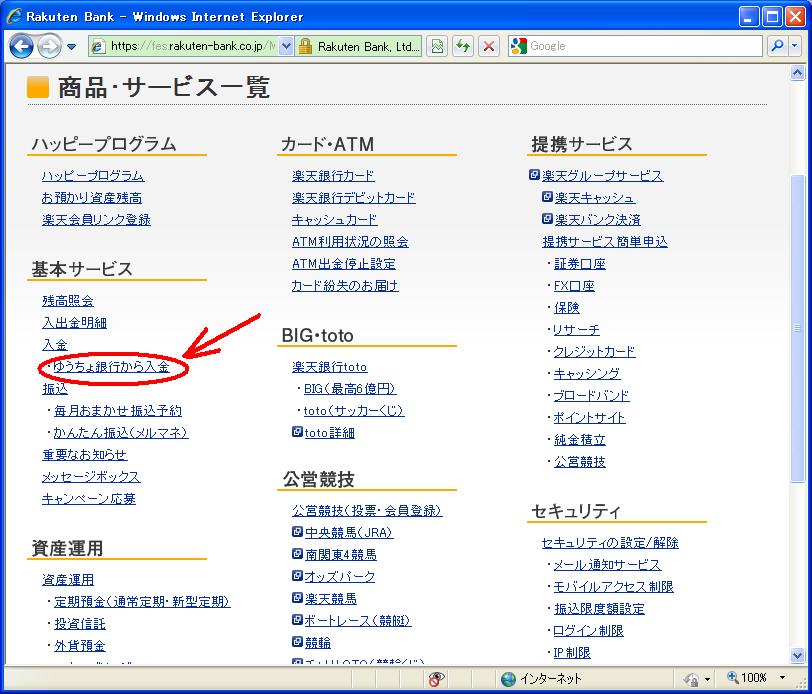Image resolution: width=812 pixels, height=694 pixels.
Task: Open the 振込 link
Action: pyautogui.click(x=55, y=388)
